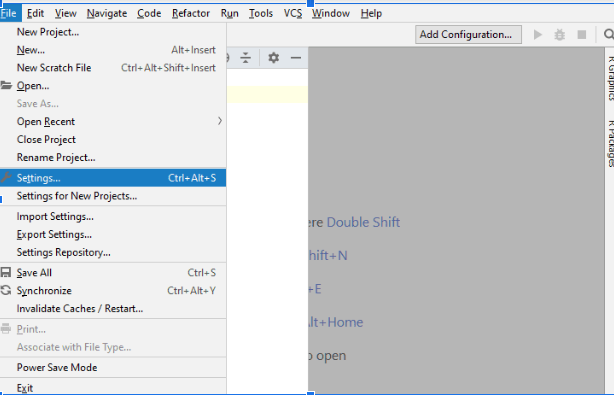614x395 pixels.
Task: Open the project panel gear settings icon
Action: 273,58
